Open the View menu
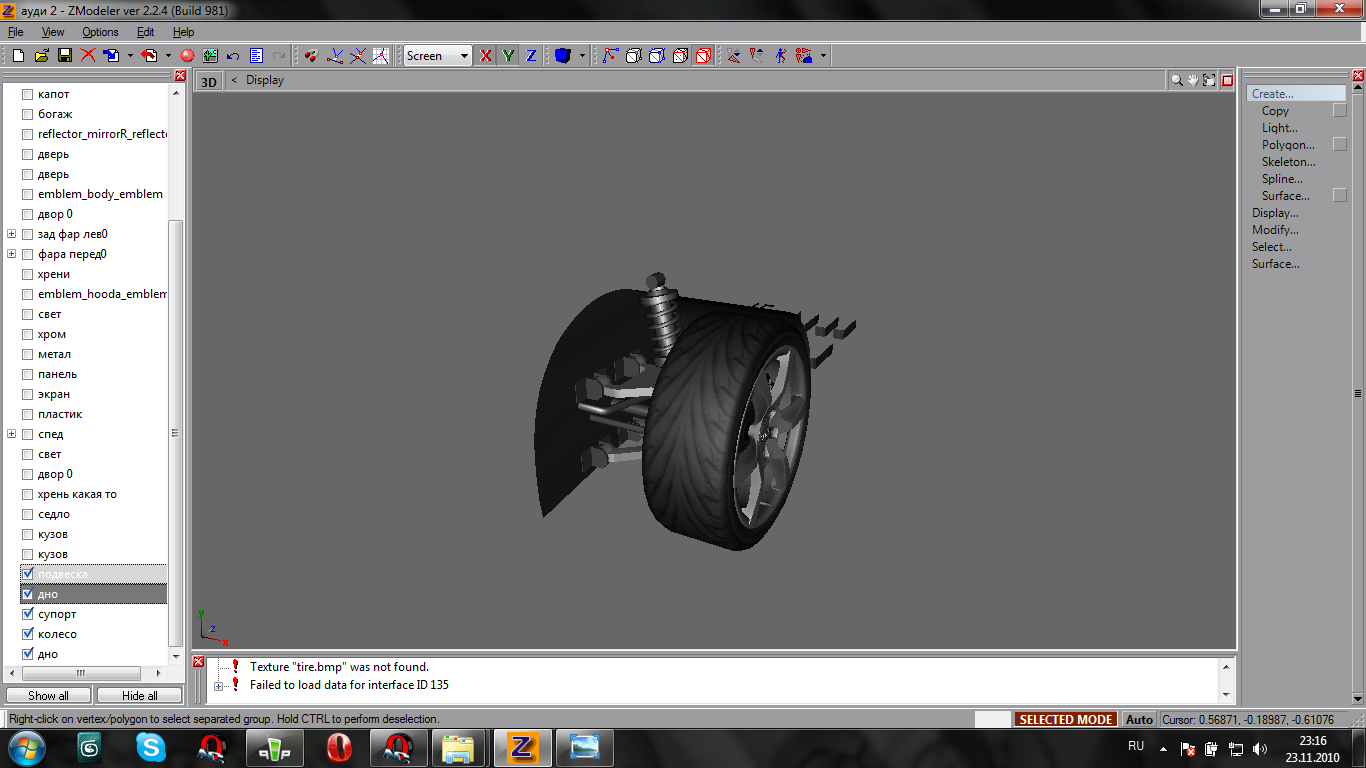The height and width of the screenshot is (768, 1366). pos(53,32)
